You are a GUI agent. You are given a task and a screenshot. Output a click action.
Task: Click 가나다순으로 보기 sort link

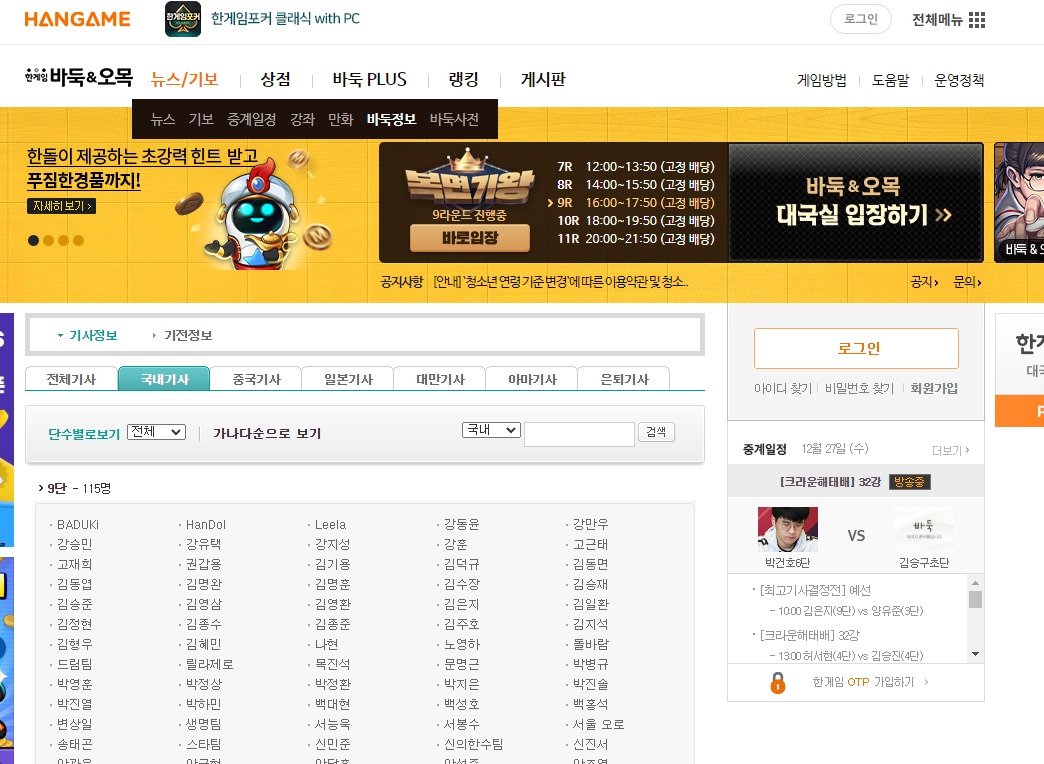coord(267,434)
